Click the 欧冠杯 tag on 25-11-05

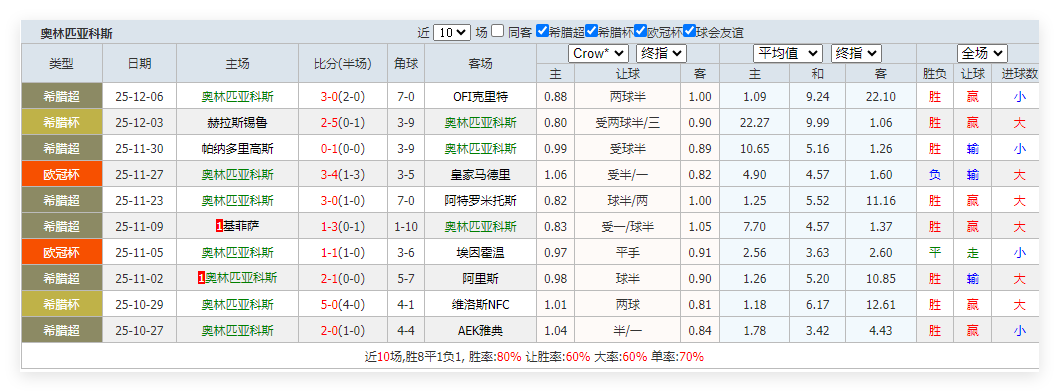(x=61, y=253)
